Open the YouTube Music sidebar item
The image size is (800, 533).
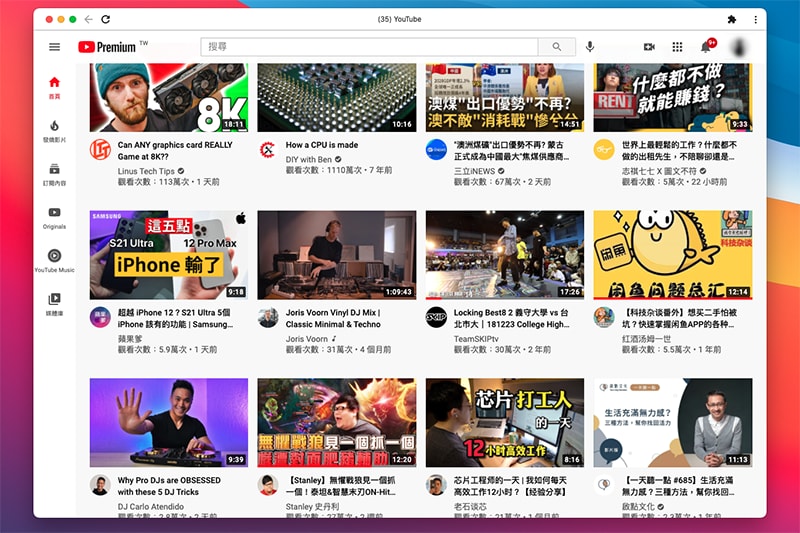point(54,261)
